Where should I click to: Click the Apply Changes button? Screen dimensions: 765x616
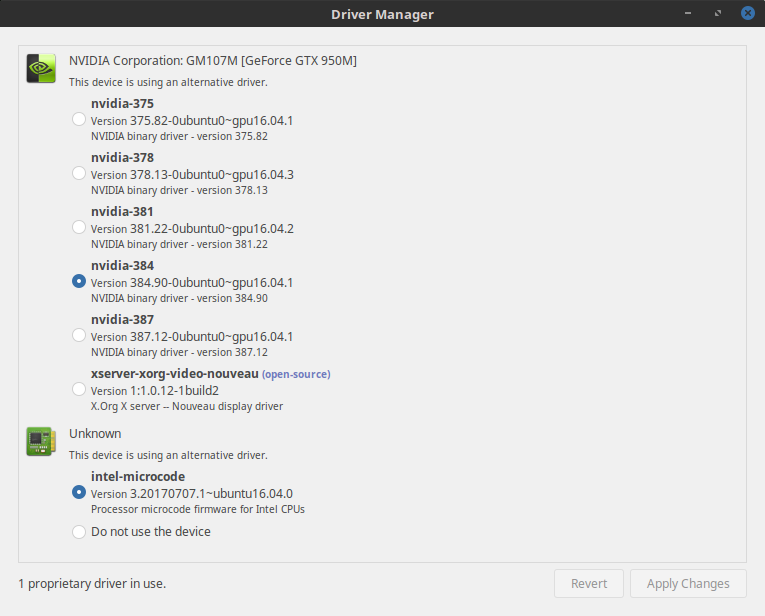click(688, 583)
